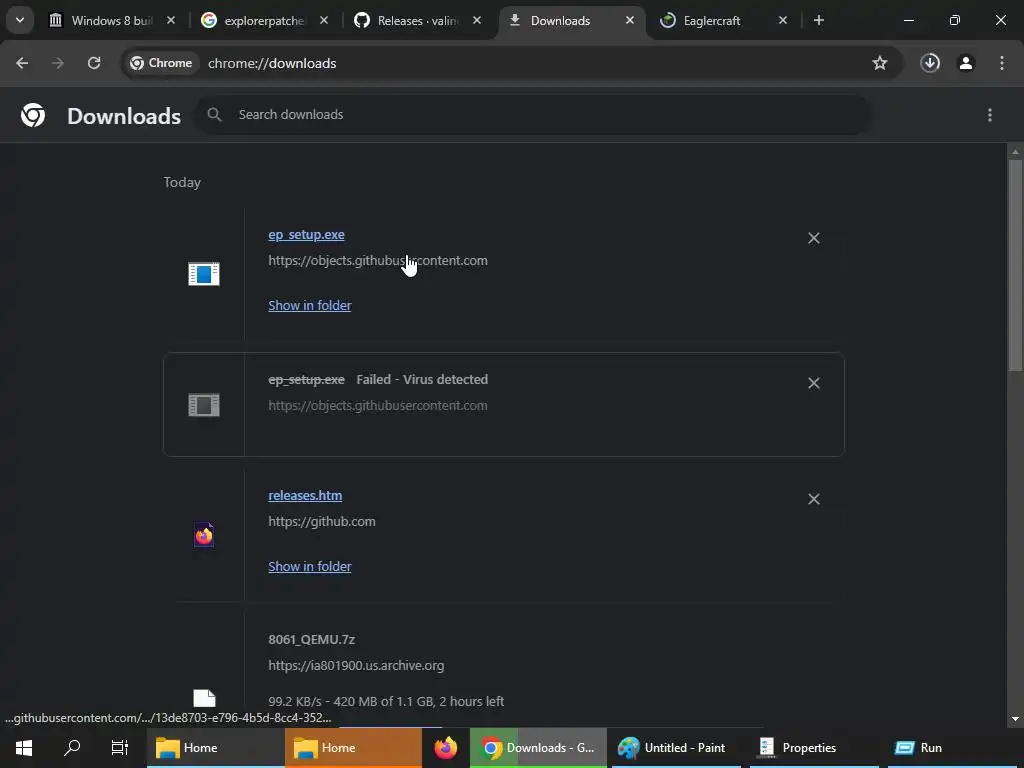
Task: Click the Chrome site info chip
Action: click(161, 63)
